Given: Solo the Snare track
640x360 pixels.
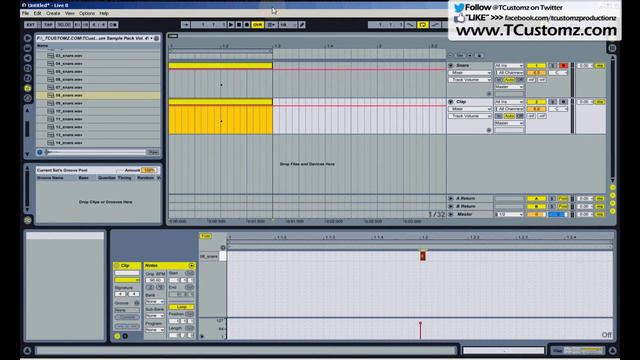Looking at the screenshot, I should (x=552, y=66).
